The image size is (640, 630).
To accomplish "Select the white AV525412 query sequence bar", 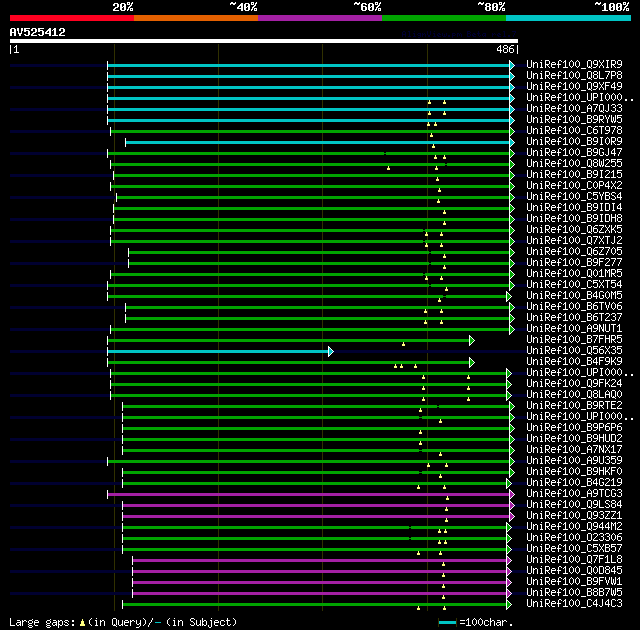I will tap(264, 41).
